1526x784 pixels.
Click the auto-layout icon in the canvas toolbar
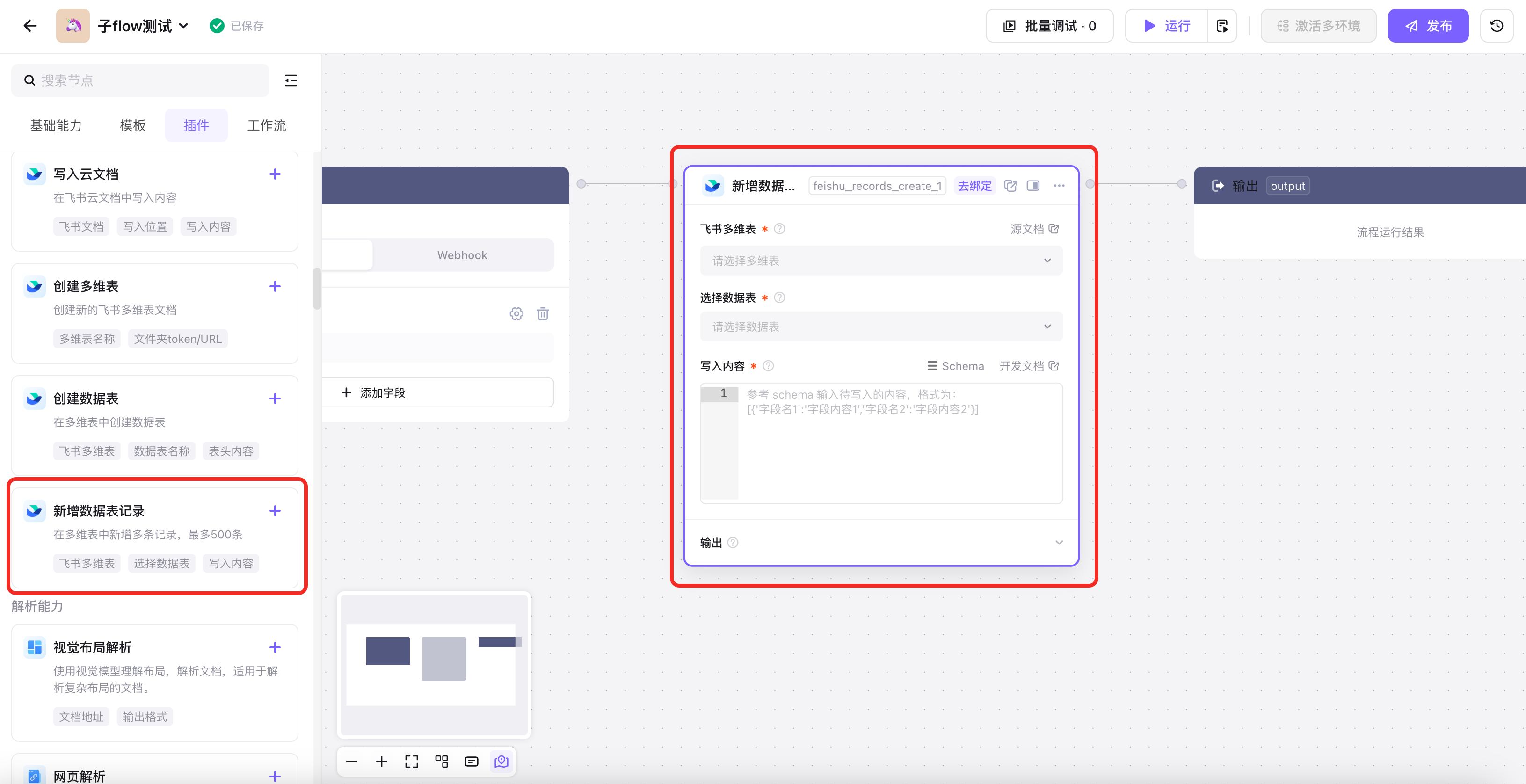[441, 762]
